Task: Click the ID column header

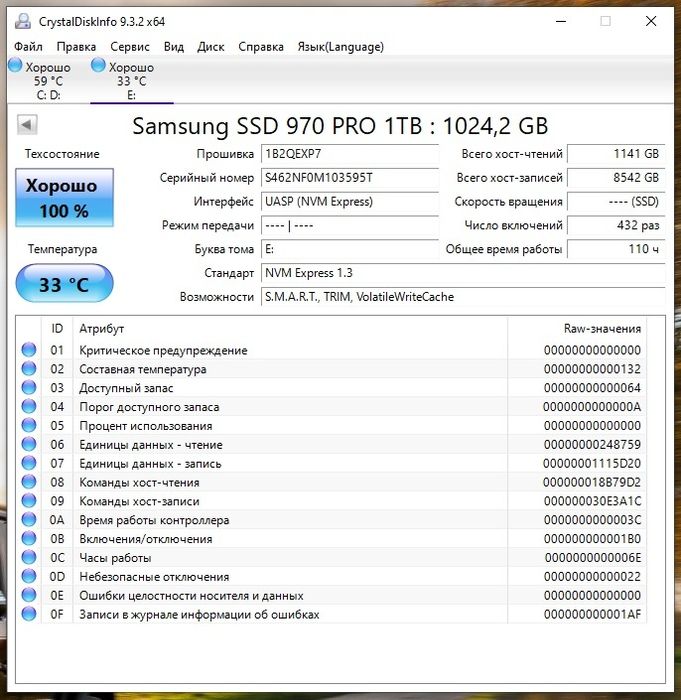Action: (57, 329)
